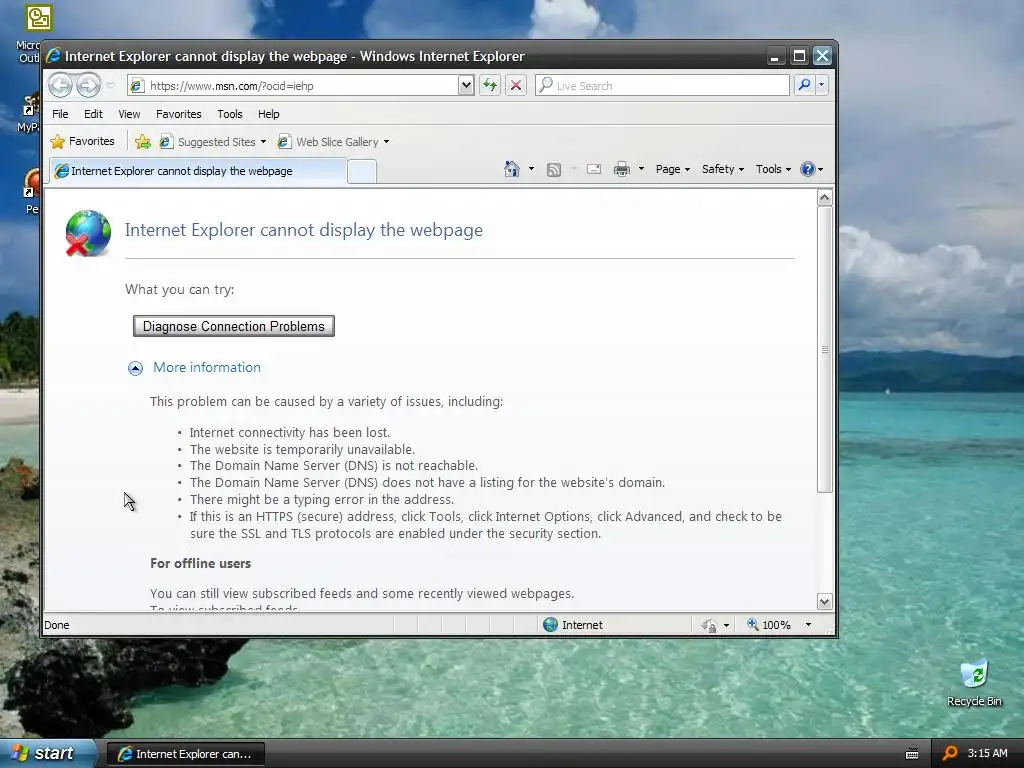Click inside the Live Search box
The height and width of the screenshot is (768, 1024).
662,86
